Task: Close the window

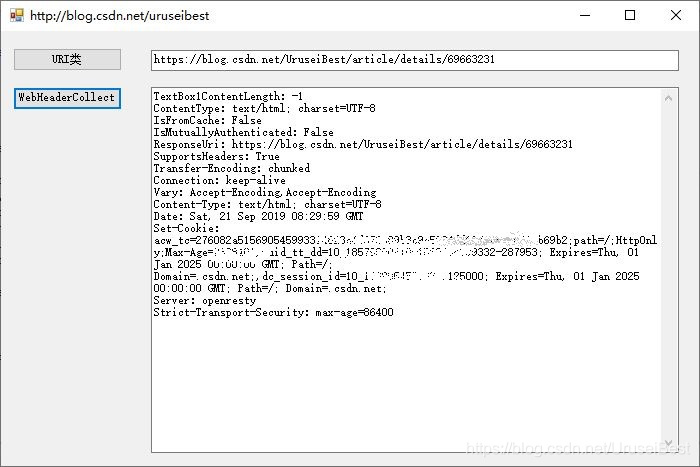Action: click(676, 16)
